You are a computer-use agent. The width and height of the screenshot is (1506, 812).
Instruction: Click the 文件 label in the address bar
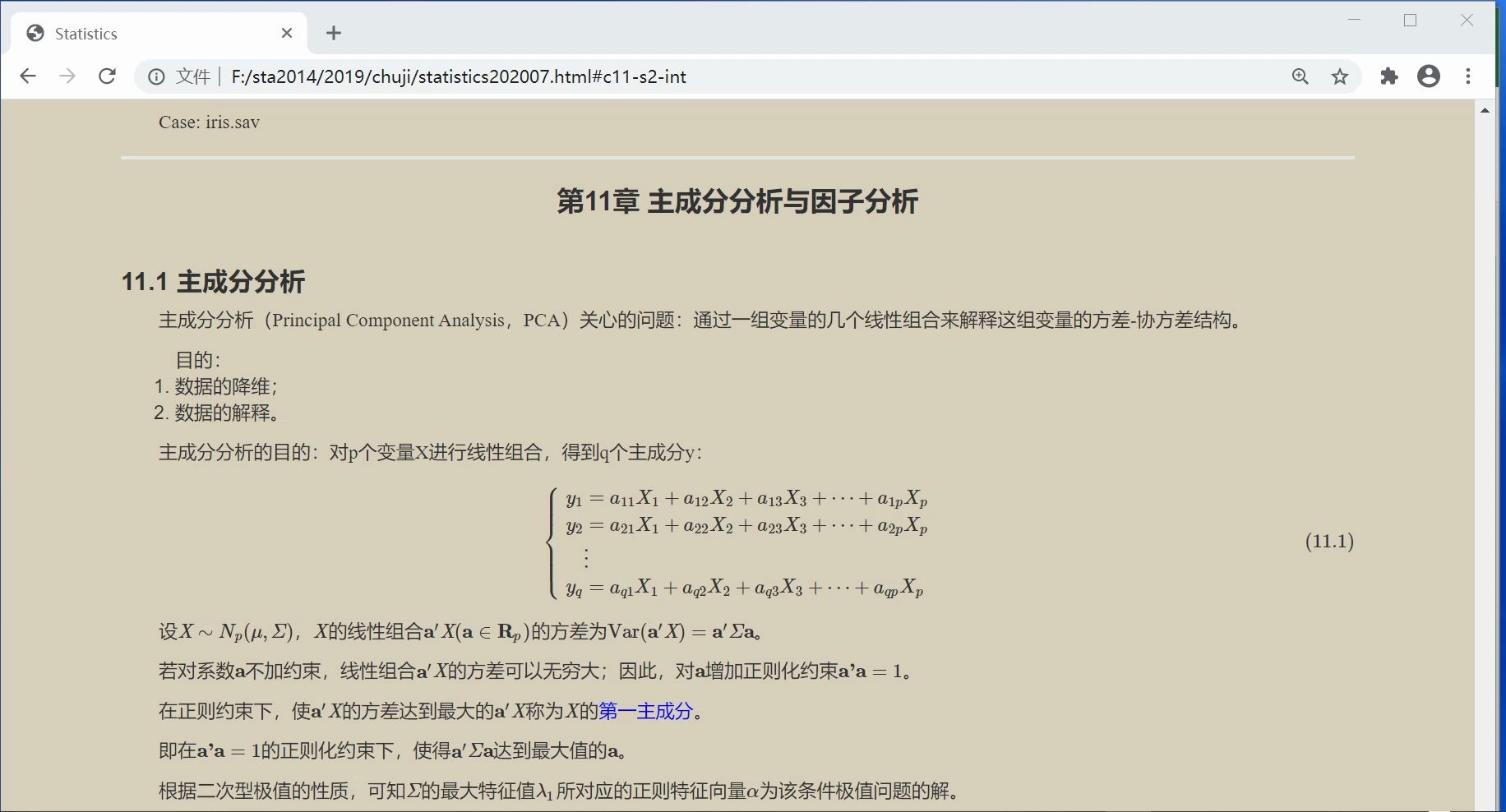(x=192, y=76)
